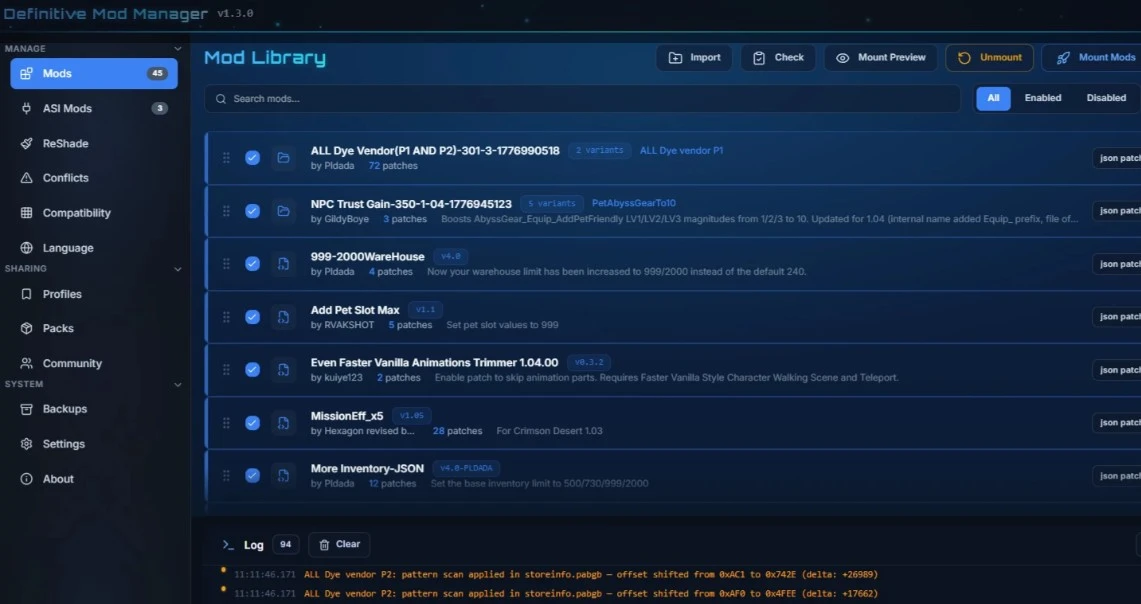This screenshot has height=604, width=1141.
Task: Open ASI Mods in the sidebar
Action: [x=94, y=108]
